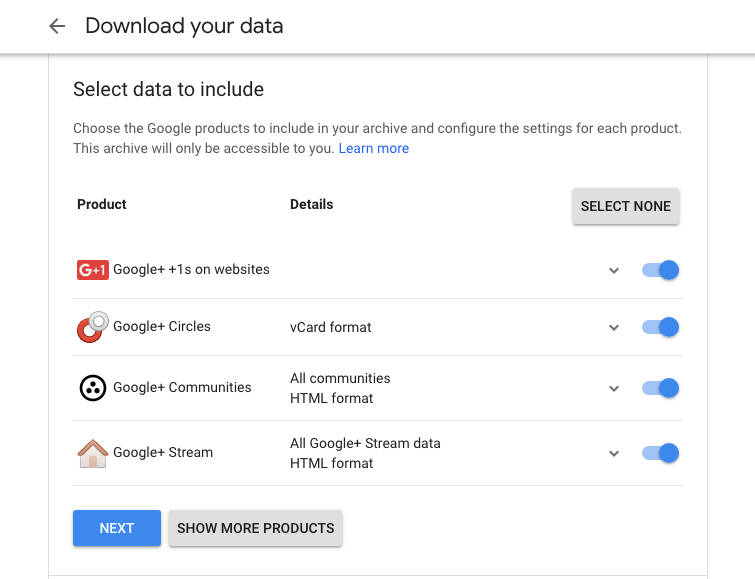Expand the Google+ Circles settings chevron
Viewport: 755px width, 579px height.
click(x=614, y=328)
